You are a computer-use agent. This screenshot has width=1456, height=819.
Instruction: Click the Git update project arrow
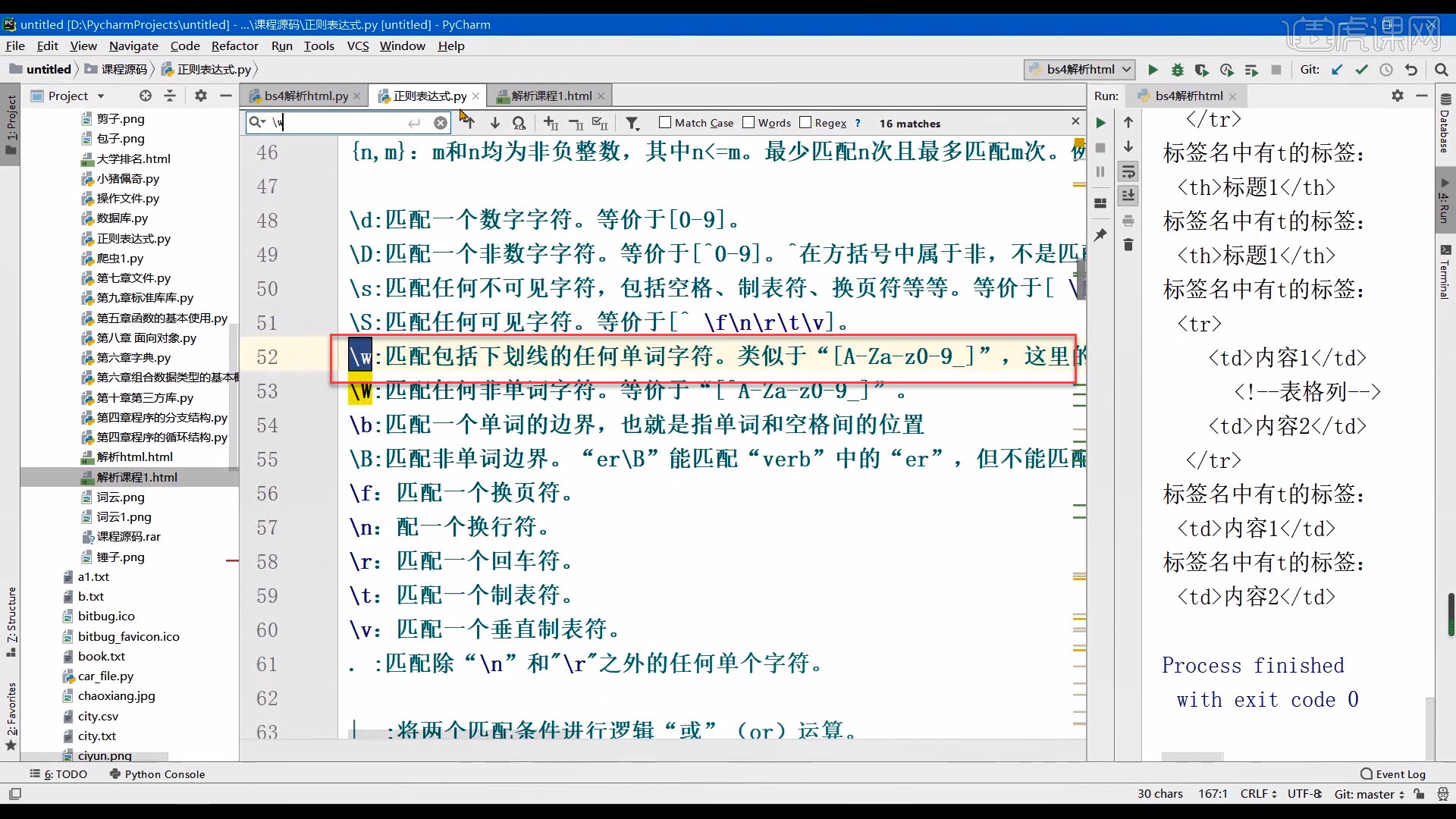[x=1337, y=70]
